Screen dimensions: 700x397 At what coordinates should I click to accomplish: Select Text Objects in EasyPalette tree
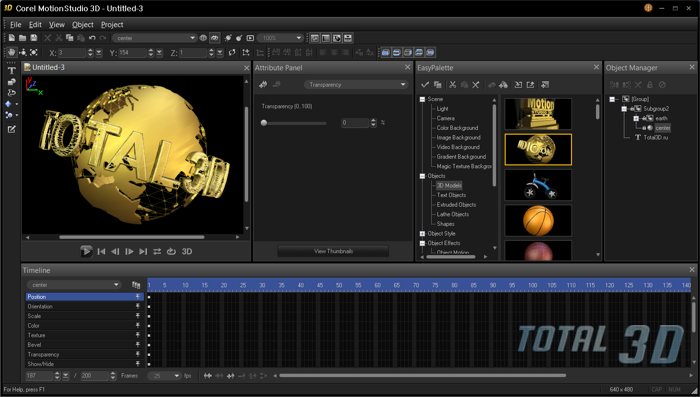pyautogui.click(x=451, y=195)
